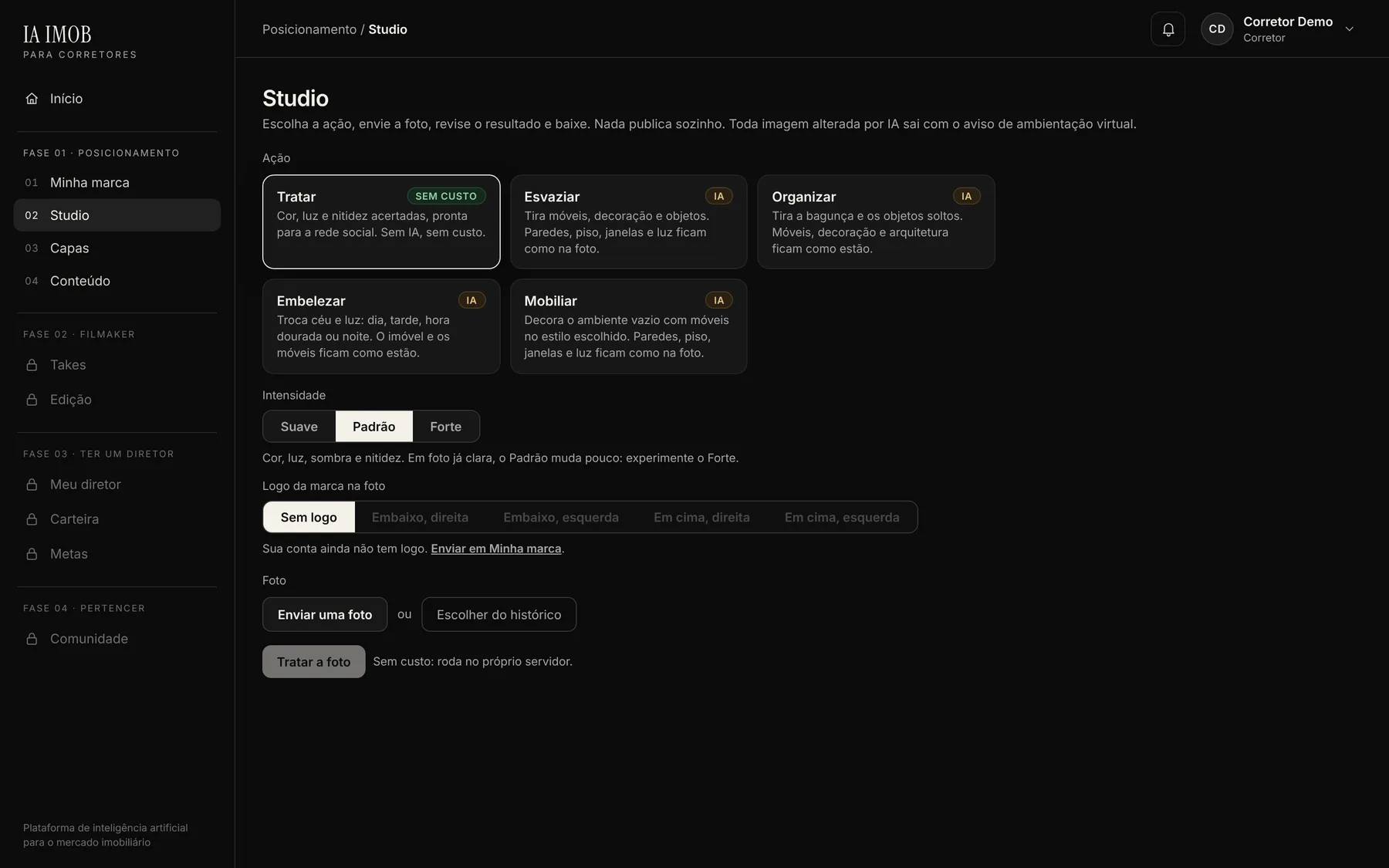Click the IA badge on the Mobiliar card
1389x868 pixels.
click(718, 300)
